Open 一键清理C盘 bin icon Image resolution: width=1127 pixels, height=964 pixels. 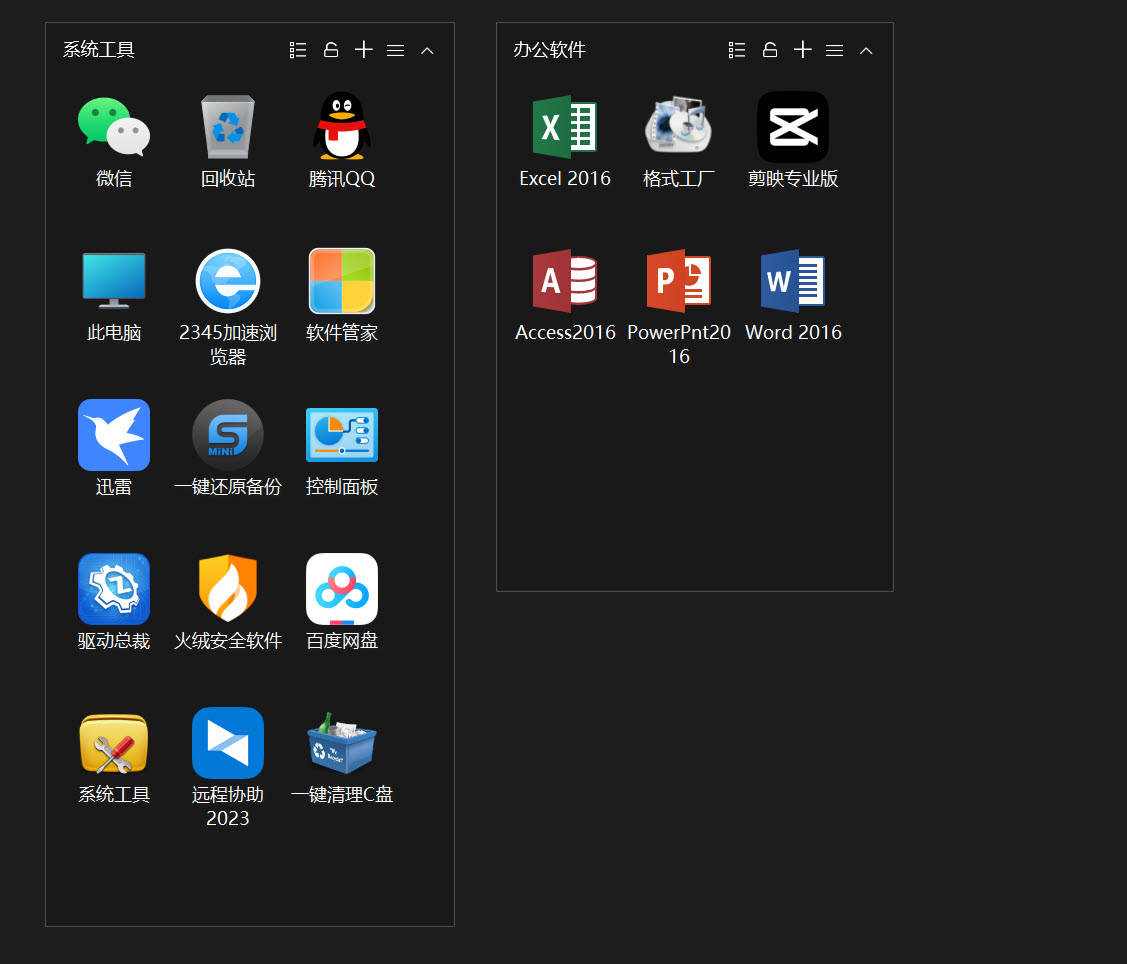(342, 743)
